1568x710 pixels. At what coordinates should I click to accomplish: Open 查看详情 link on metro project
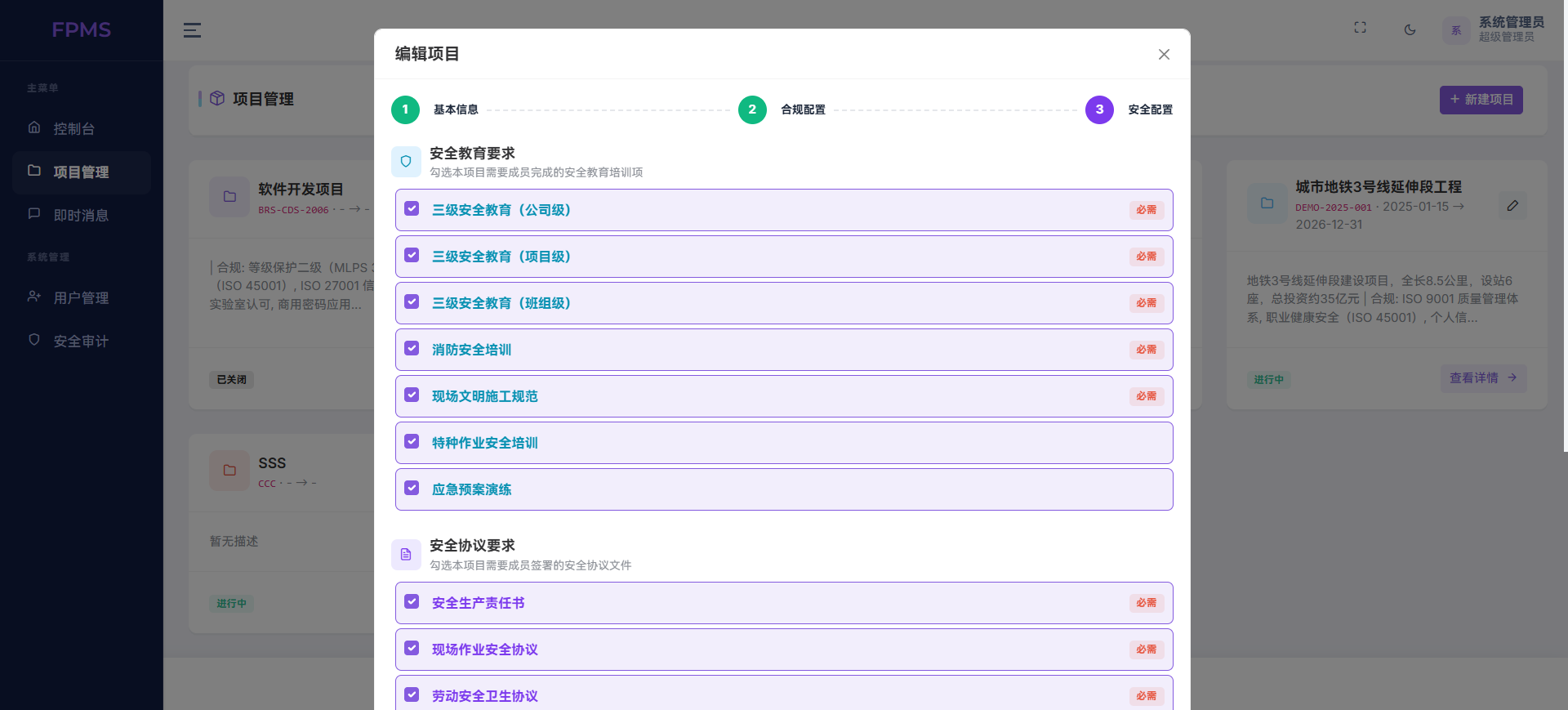click(x=1482, y=378)
